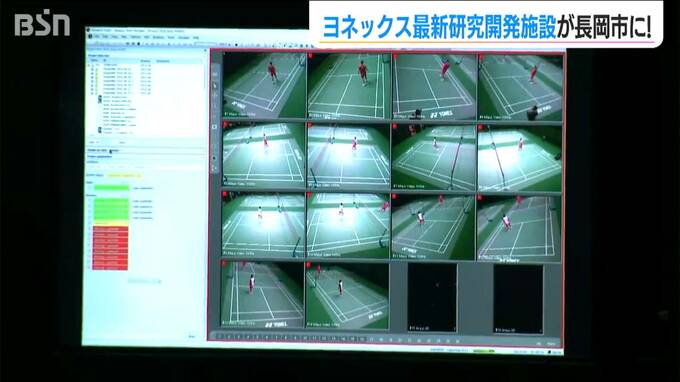Click the first red status bar in the list

(x=110, y=229)
